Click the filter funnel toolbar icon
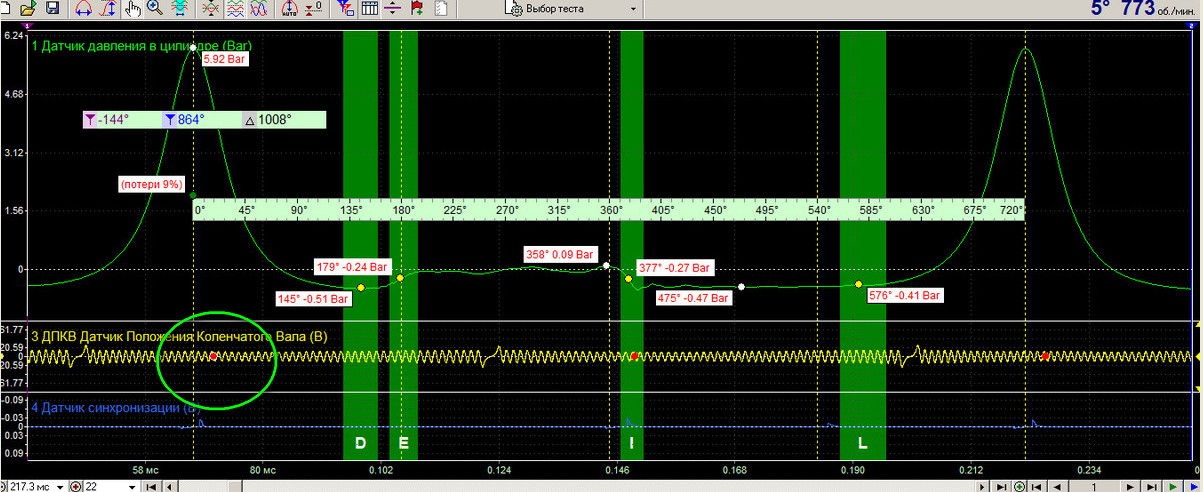Viewport: 1203px width, 492px height. pyautogui.click(x=345, y=9)
